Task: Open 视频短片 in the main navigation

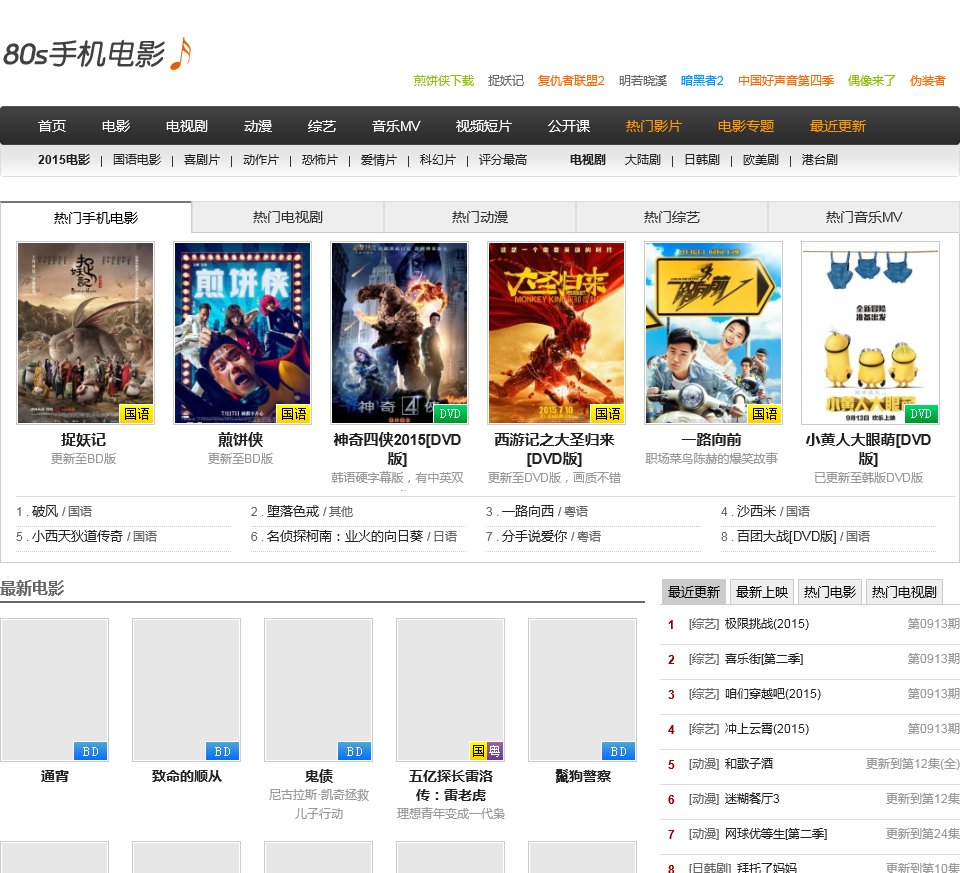Action: (484, 126)
